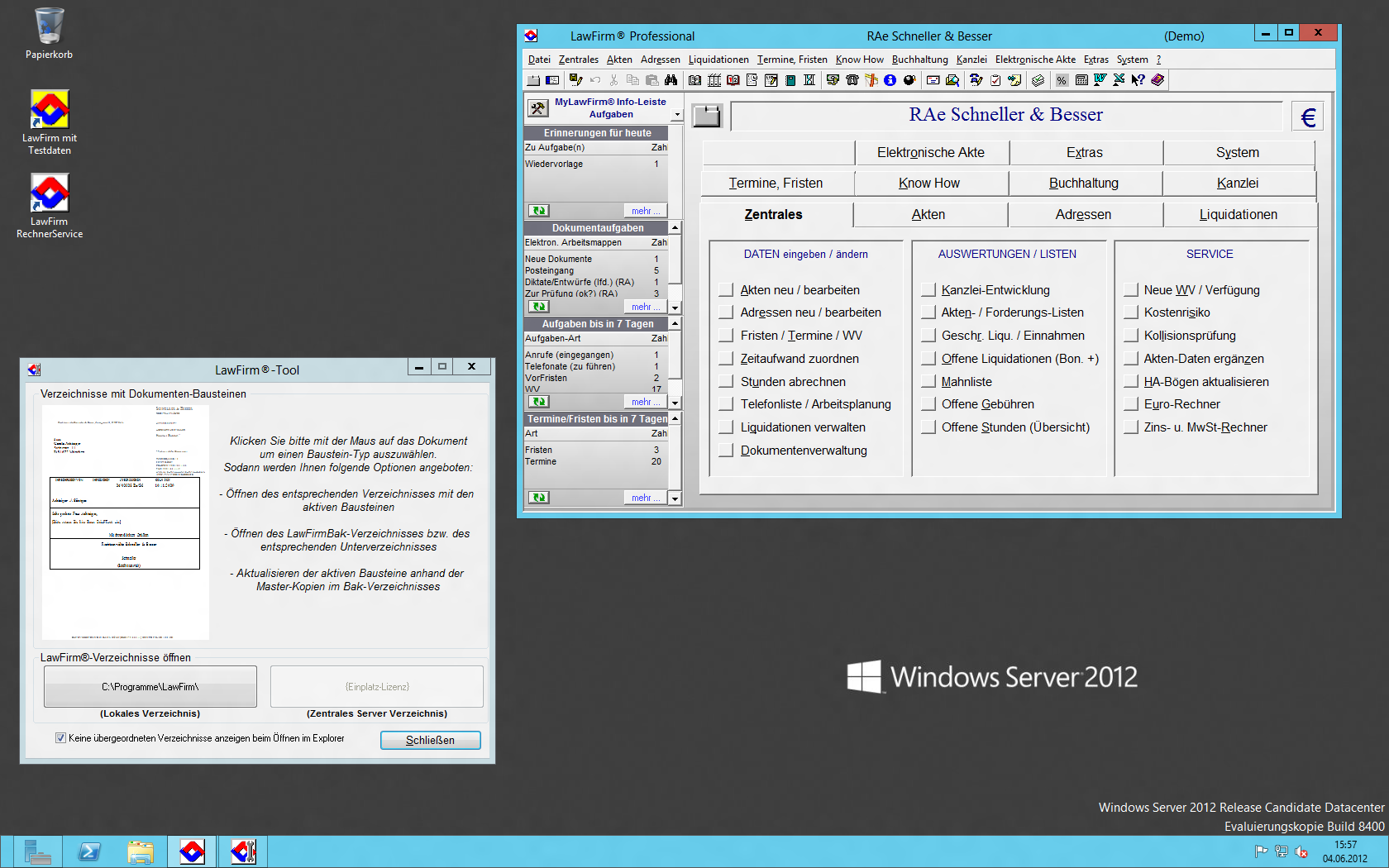Check the 'Kollisionsprüfung' box
This screenshot has height=868, width=1389.
tap(1130, 336)
